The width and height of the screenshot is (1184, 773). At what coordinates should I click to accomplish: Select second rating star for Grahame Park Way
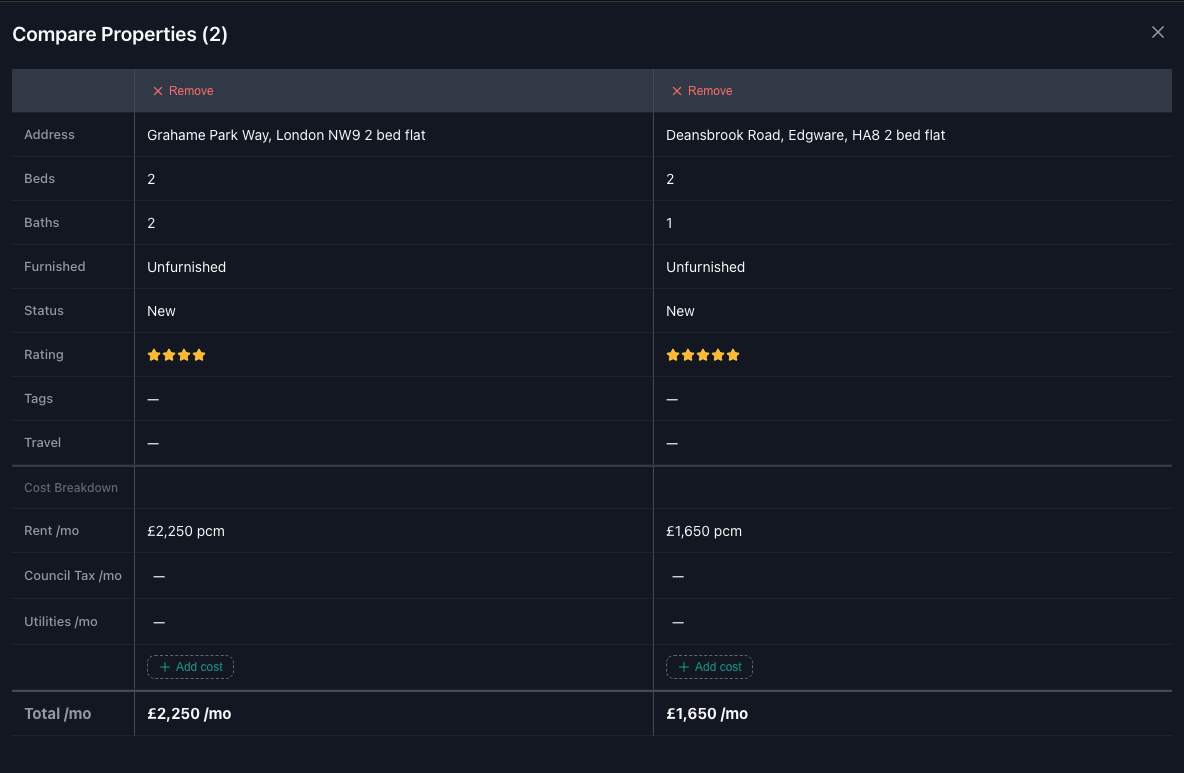[169, 355]
